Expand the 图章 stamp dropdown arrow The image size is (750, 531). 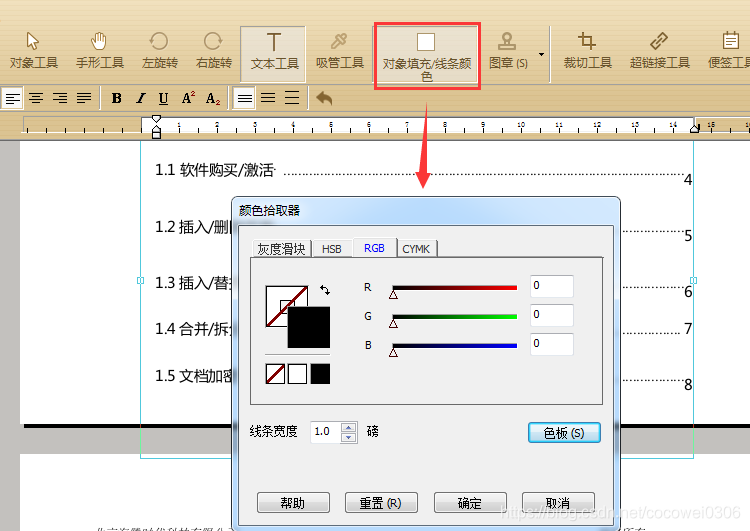(x=541, y=54)
